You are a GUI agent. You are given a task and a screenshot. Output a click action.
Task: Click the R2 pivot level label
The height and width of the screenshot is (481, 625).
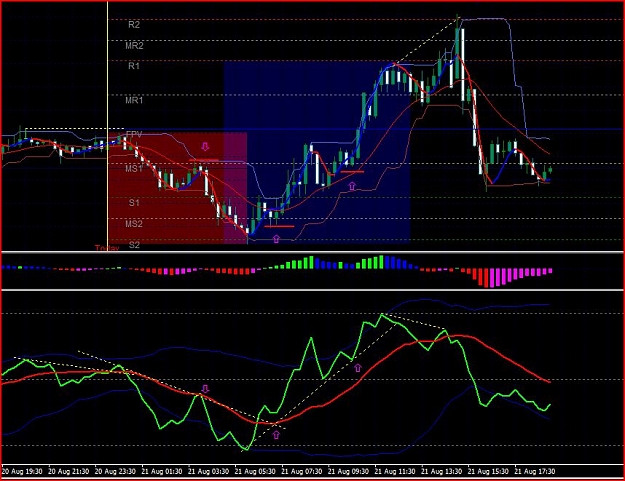(134, 25)
